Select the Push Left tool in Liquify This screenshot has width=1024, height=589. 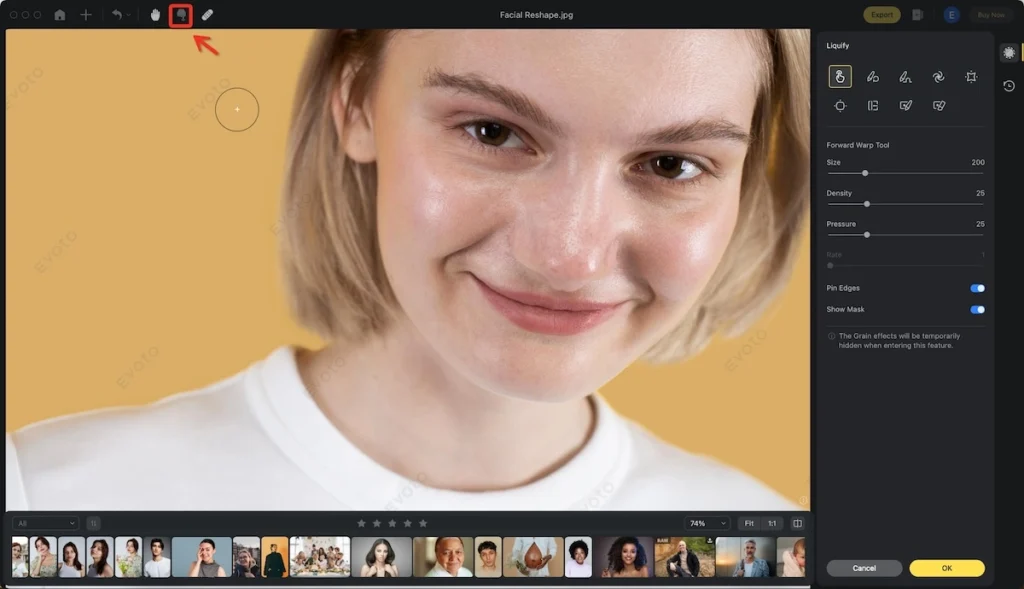(872, 106)
